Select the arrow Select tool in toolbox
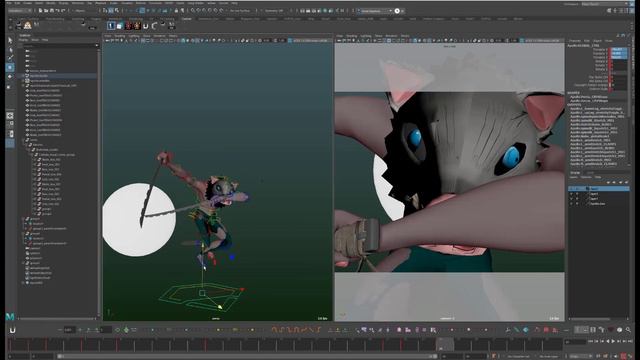This screenshot has width=640, height=360. pos(10,40)
